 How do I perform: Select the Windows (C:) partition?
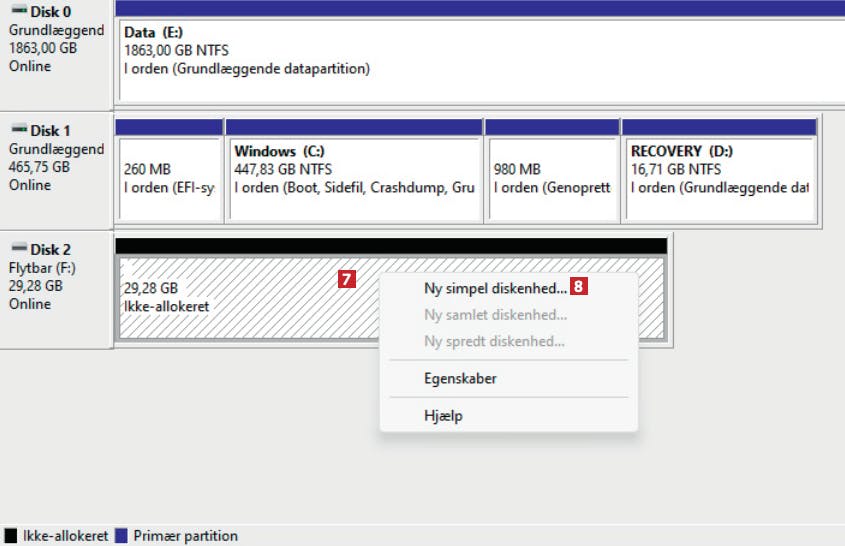[x=354, y=179]
